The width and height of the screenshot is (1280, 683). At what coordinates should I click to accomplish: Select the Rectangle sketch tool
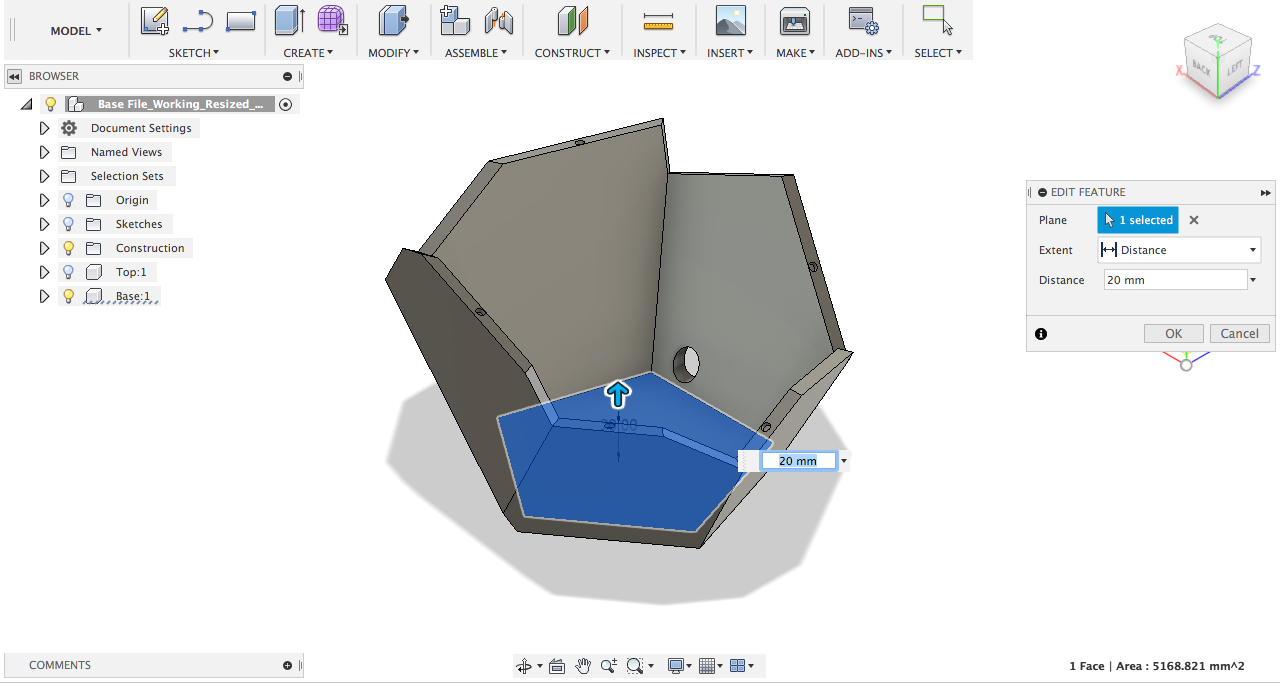tap(241, 20)
